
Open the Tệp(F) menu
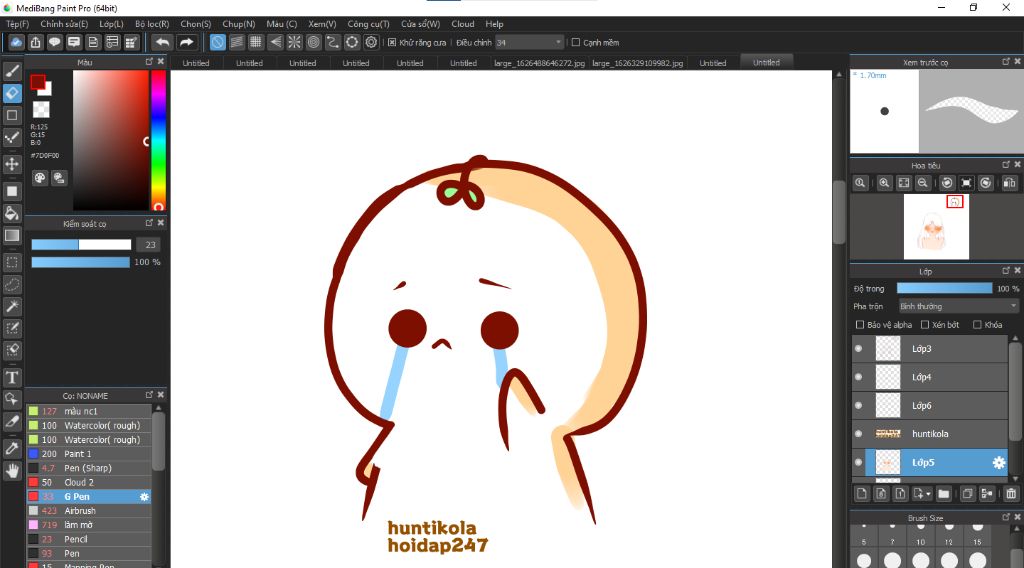(x=18, y=24)
